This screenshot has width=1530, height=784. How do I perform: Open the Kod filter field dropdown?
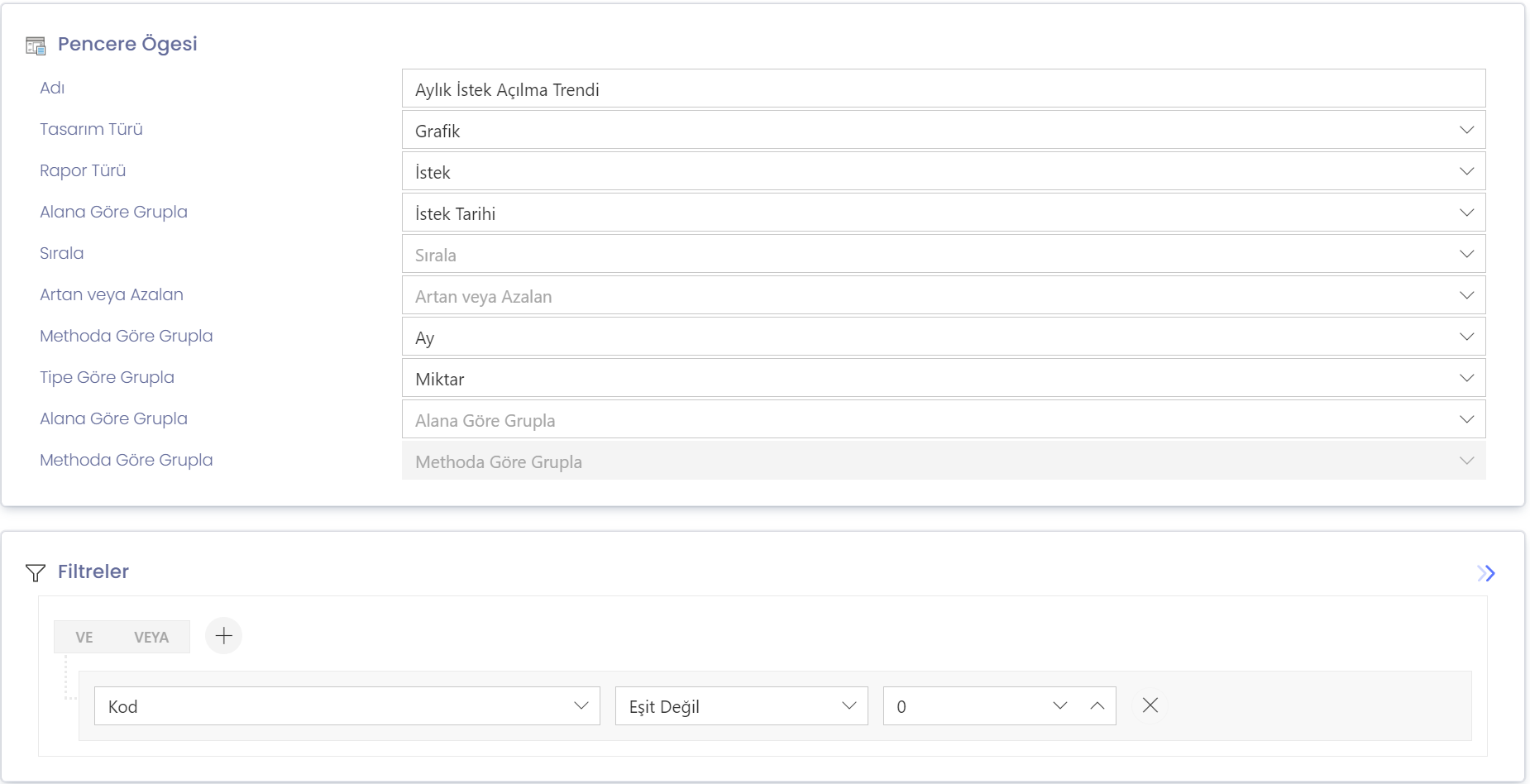pos(347,706)
